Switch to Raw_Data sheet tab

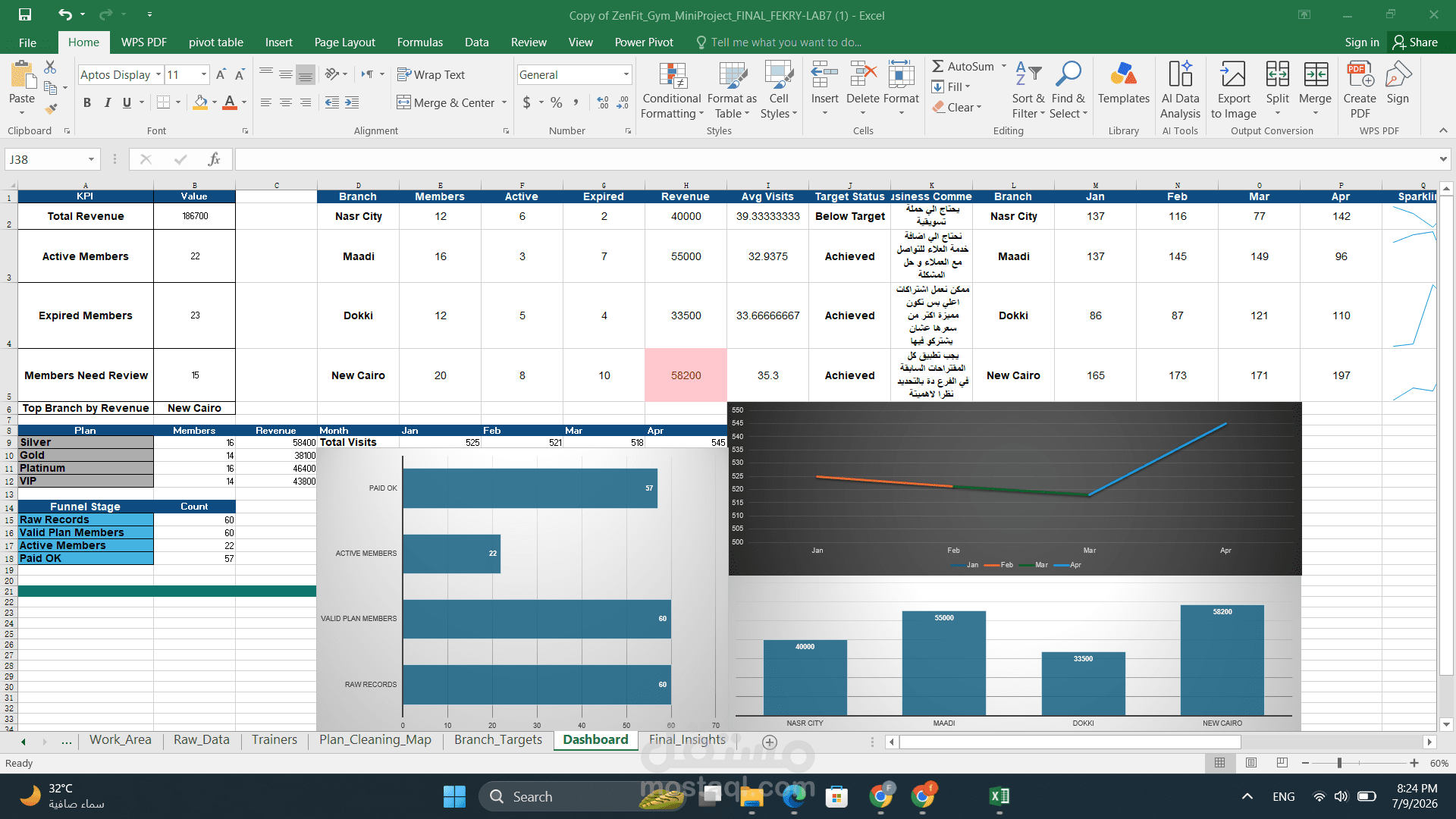click(x=201, y=740)
